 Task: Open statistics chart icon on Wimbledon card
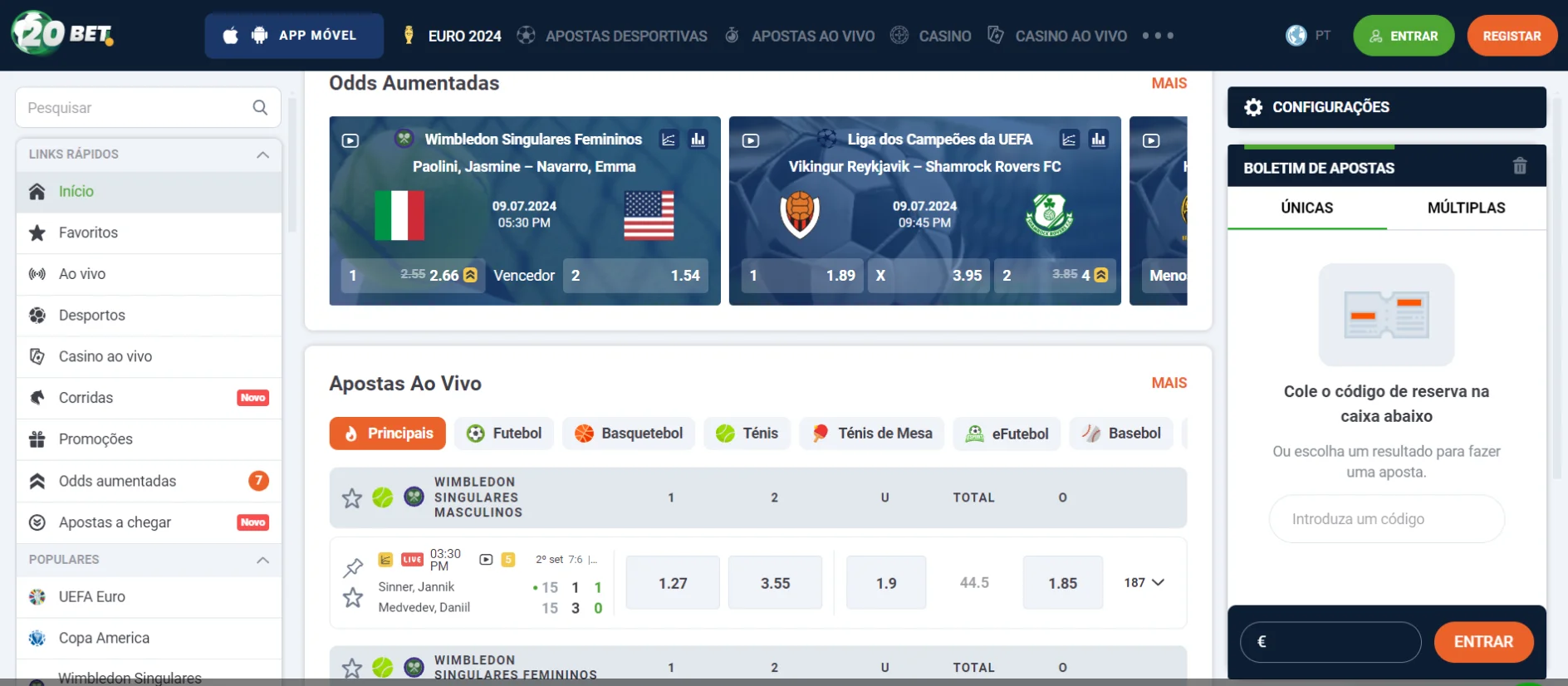pos(698,140)
